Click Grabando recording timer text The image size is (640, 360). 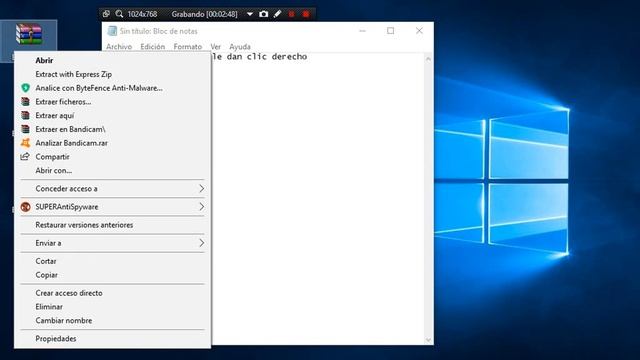204,14
